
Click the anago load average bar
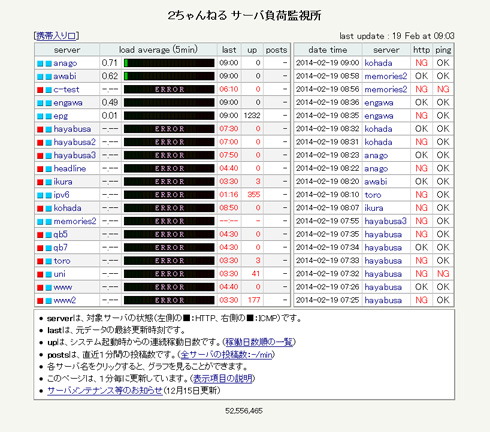point(169,63)
